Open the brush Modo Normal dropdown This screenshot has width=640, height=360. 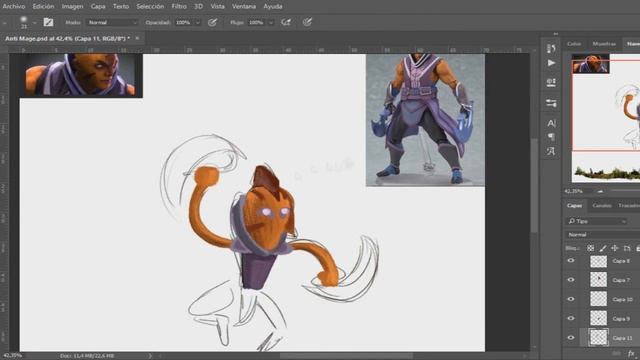click(x=112, y=22)
